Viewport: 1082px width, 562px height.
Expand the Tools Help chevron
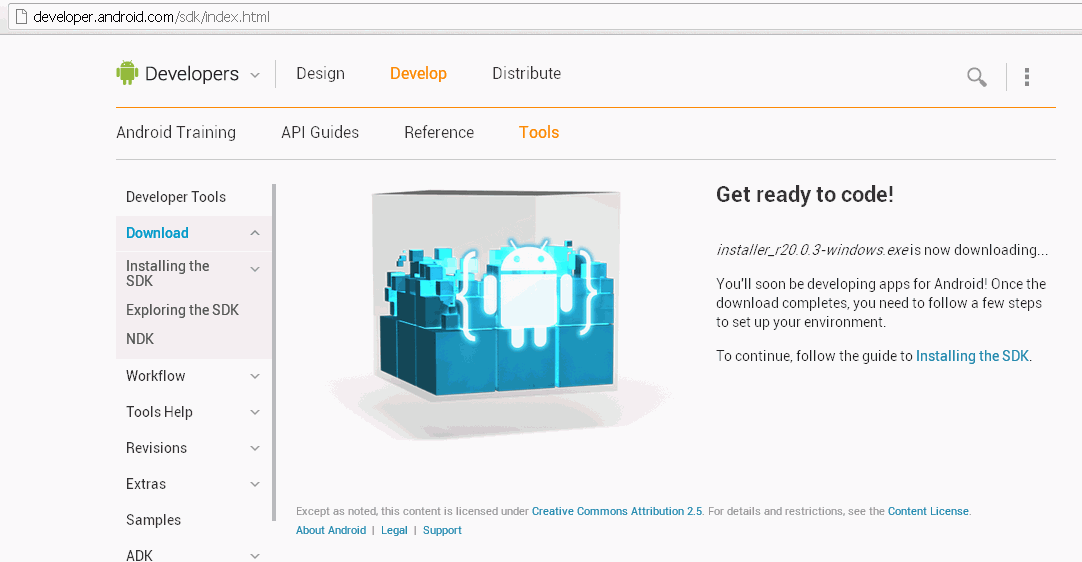255,412
